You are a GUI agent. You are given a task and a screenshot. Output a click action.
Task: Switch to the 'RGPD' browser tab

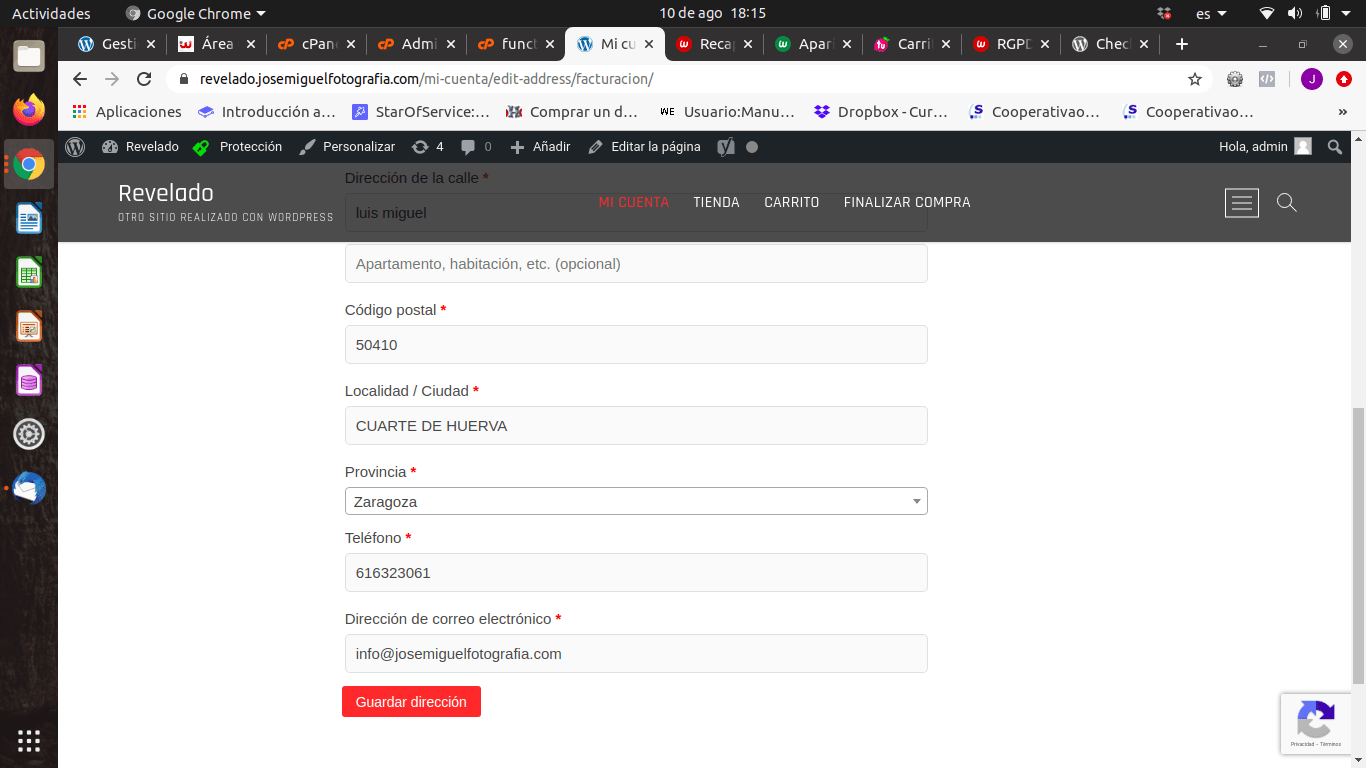[1013, 44]
